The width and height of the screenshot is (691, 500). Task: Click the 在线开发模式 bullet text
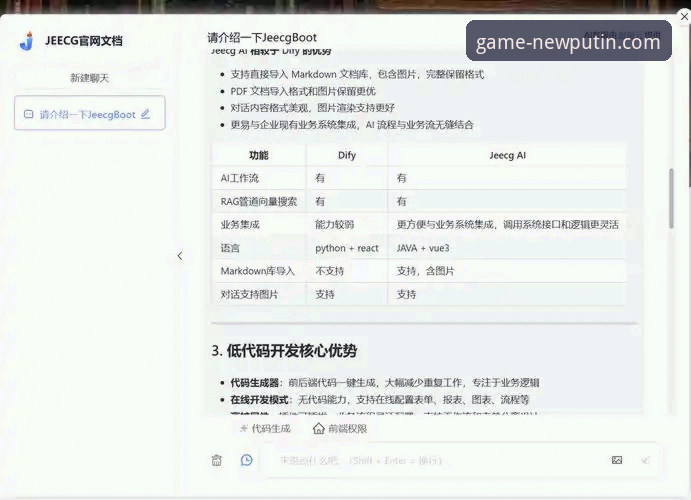point(379,400)
